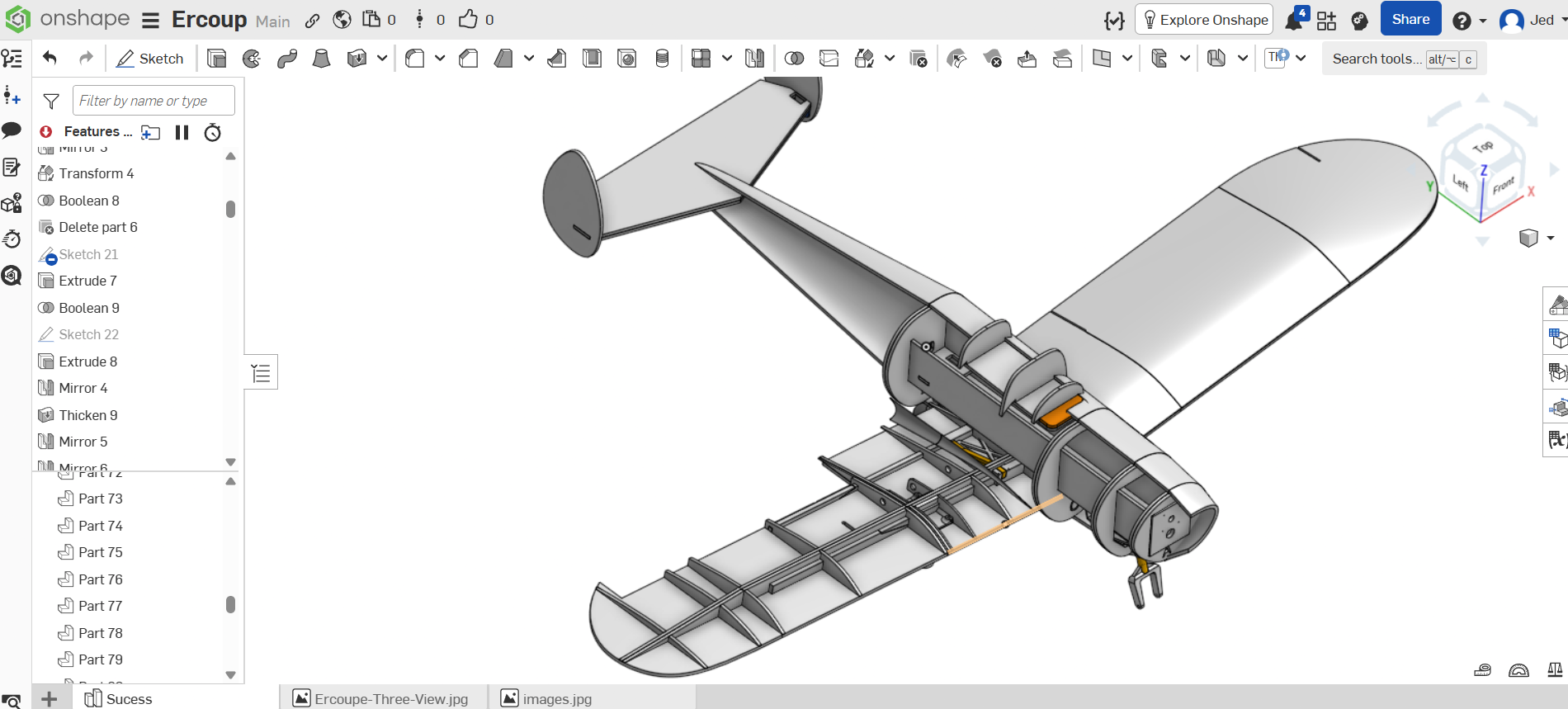Open the feature list filter icon
The width and height of the screenshot is (1568, 709).
point(51,101)
